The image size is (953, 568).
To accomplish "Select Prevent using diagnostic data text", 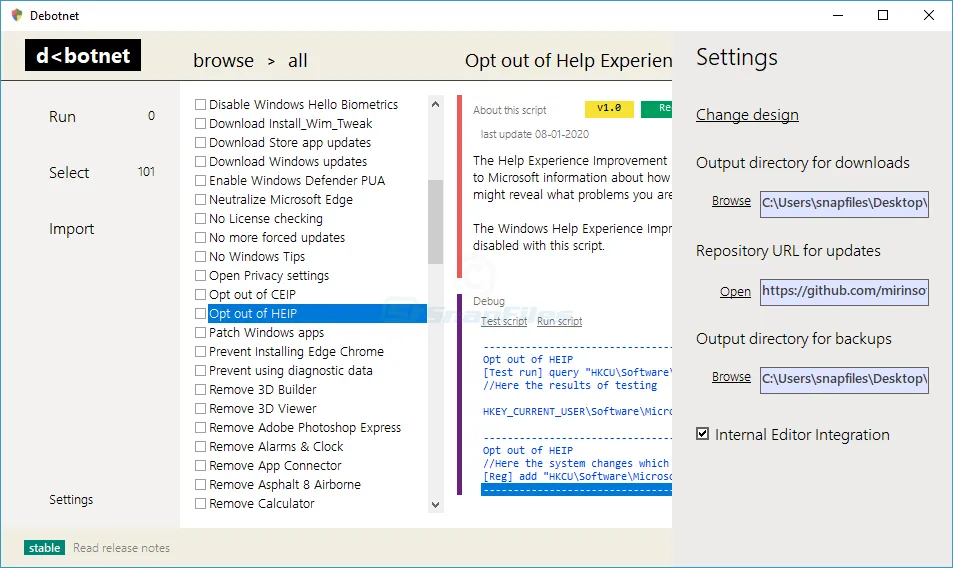I will pyautogui.click(x=291, y=371).
